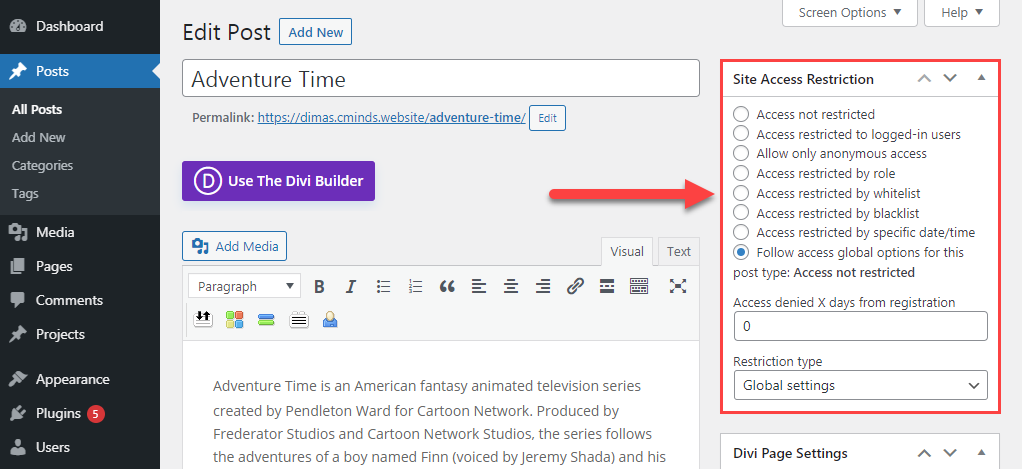Click the blue and green bars icon
The height and width of the screenshot is (469, 1022).
[266, 319]
